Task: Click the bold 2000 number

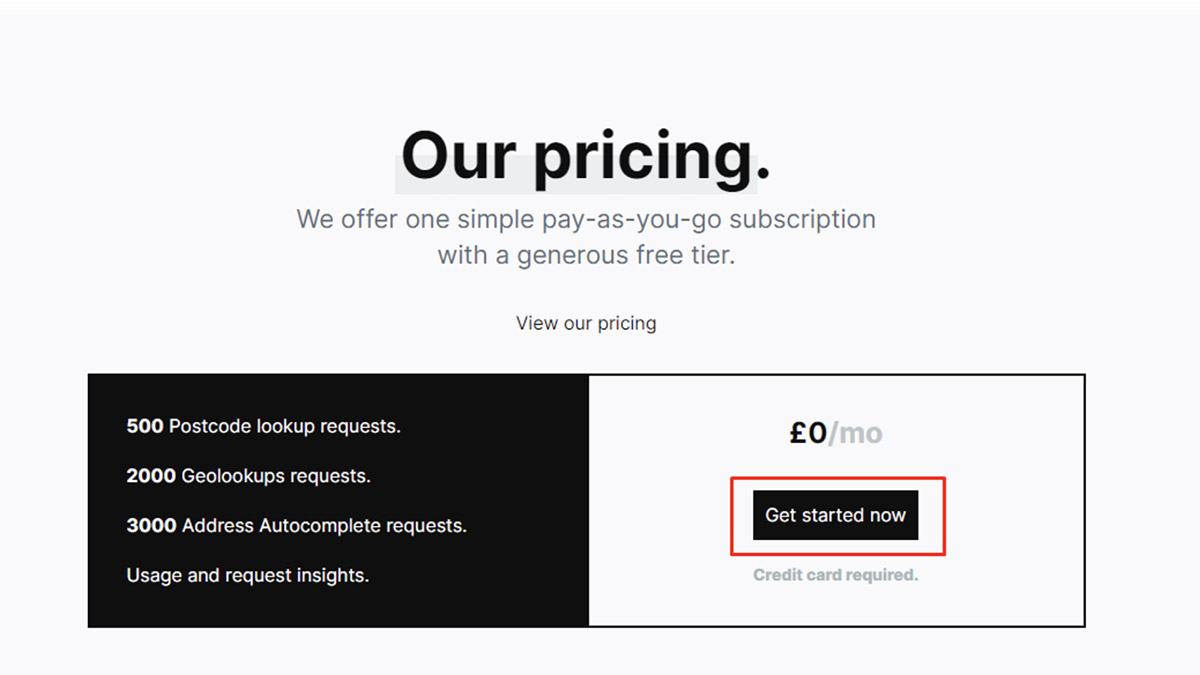Action: pyautogui.click(x=151, y=476)
